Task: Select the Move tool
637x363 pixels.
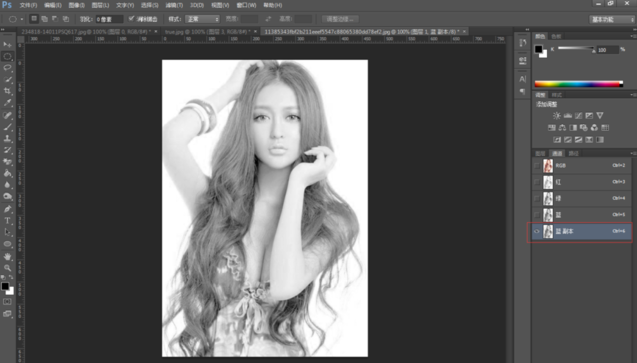Action: click(x=7, y=44)
